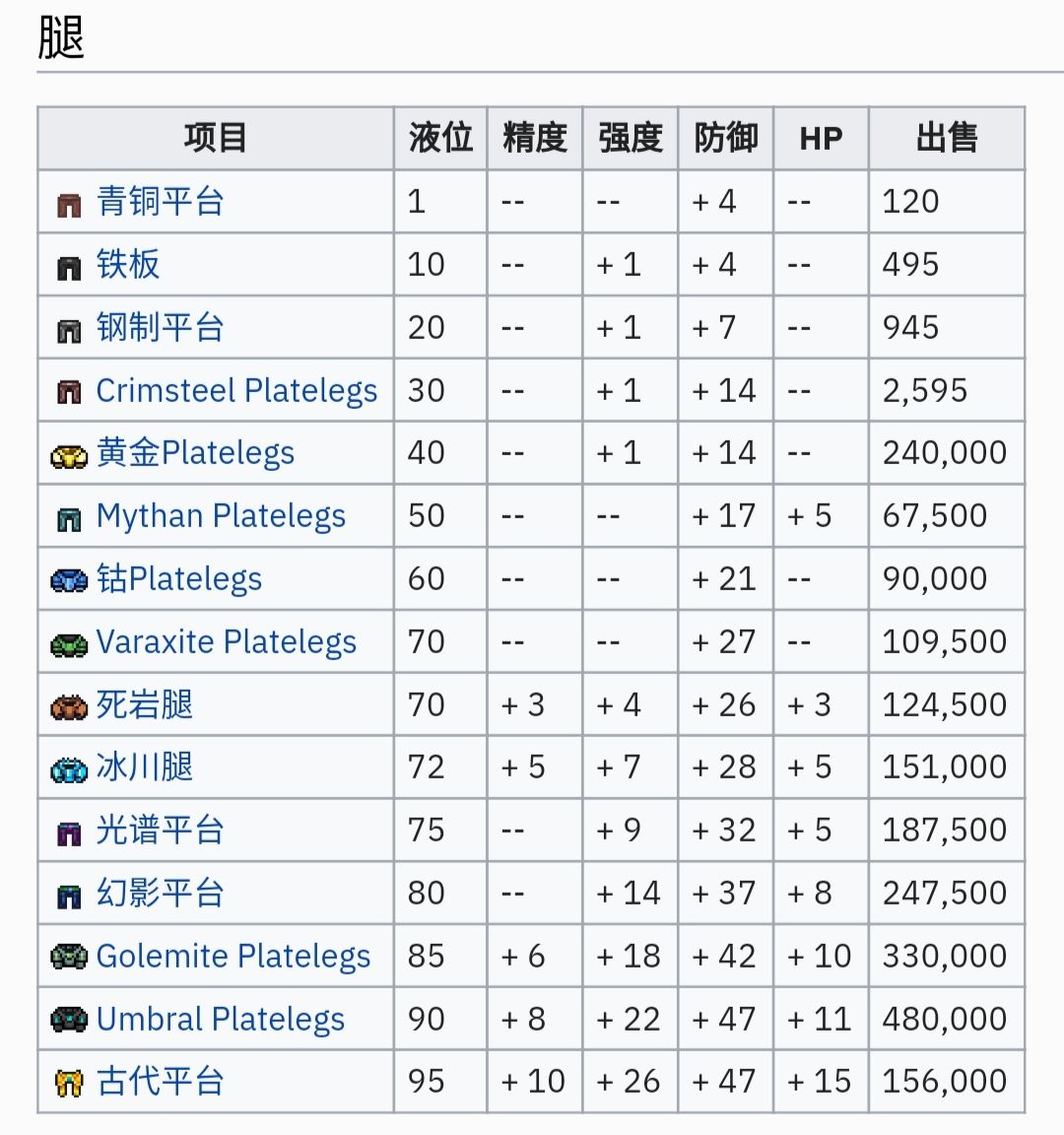Click the 液位 column header
Viewport: 1064px width, 1135px height.
pos(440,138)
